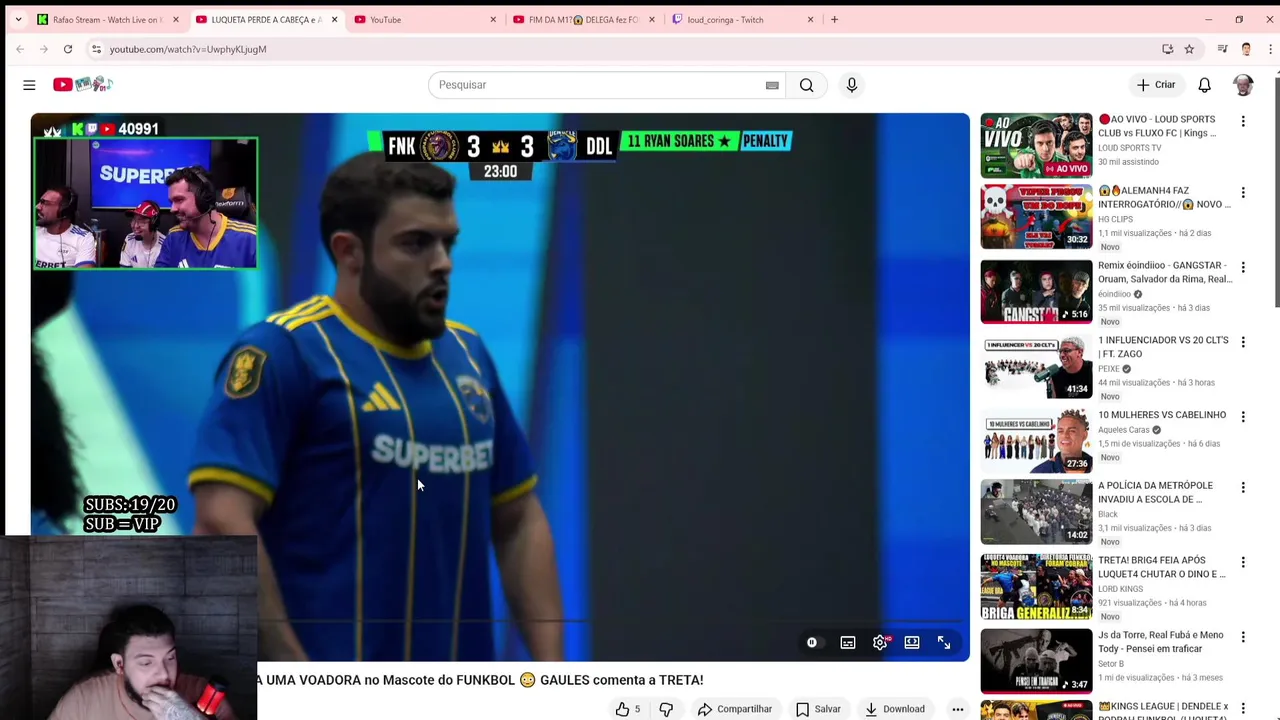Open options for 10 MULHERES VS CABELINHO
The image size is (1280, 720).
point(1243,416)
